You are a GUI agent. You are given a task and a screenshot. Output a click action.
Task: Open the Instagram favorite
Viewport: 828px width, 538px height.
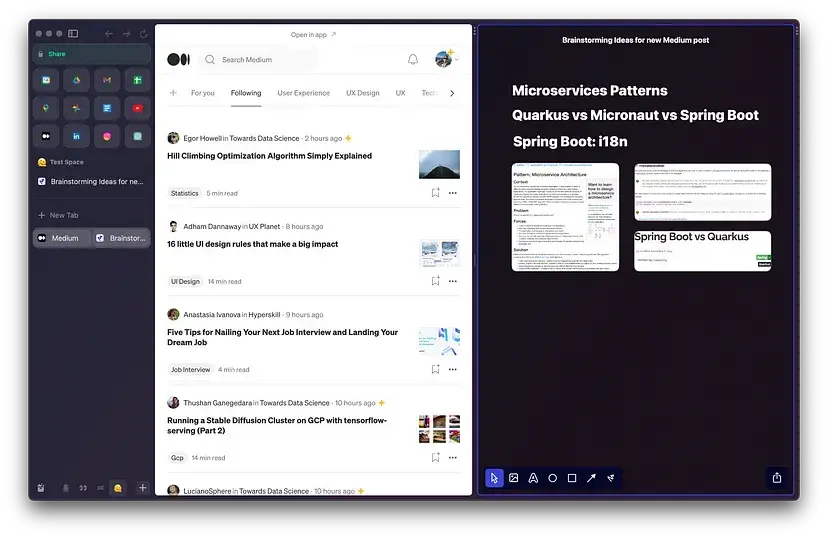click(x=107, y=136)
